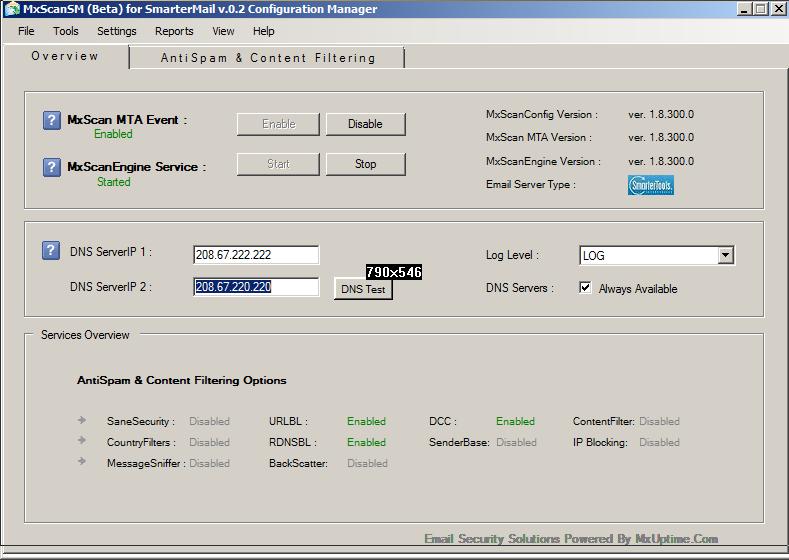Click the DNS ServerIP 2 input field
This screenshot has width=789, height=560.
(256, 287)
